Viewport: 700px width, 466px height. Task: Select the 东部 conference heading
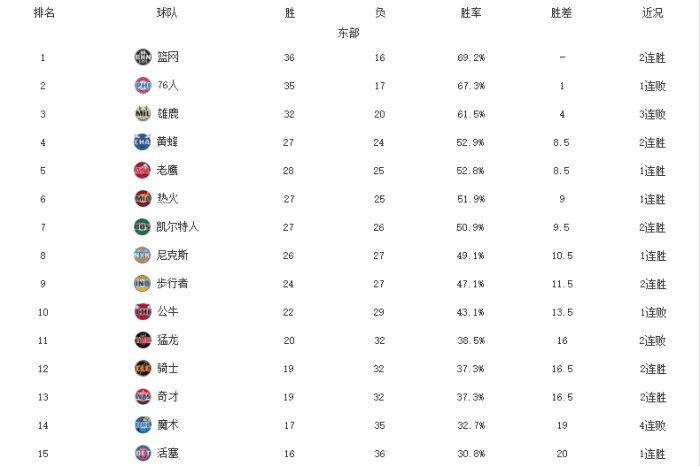[x=349, y=33]
